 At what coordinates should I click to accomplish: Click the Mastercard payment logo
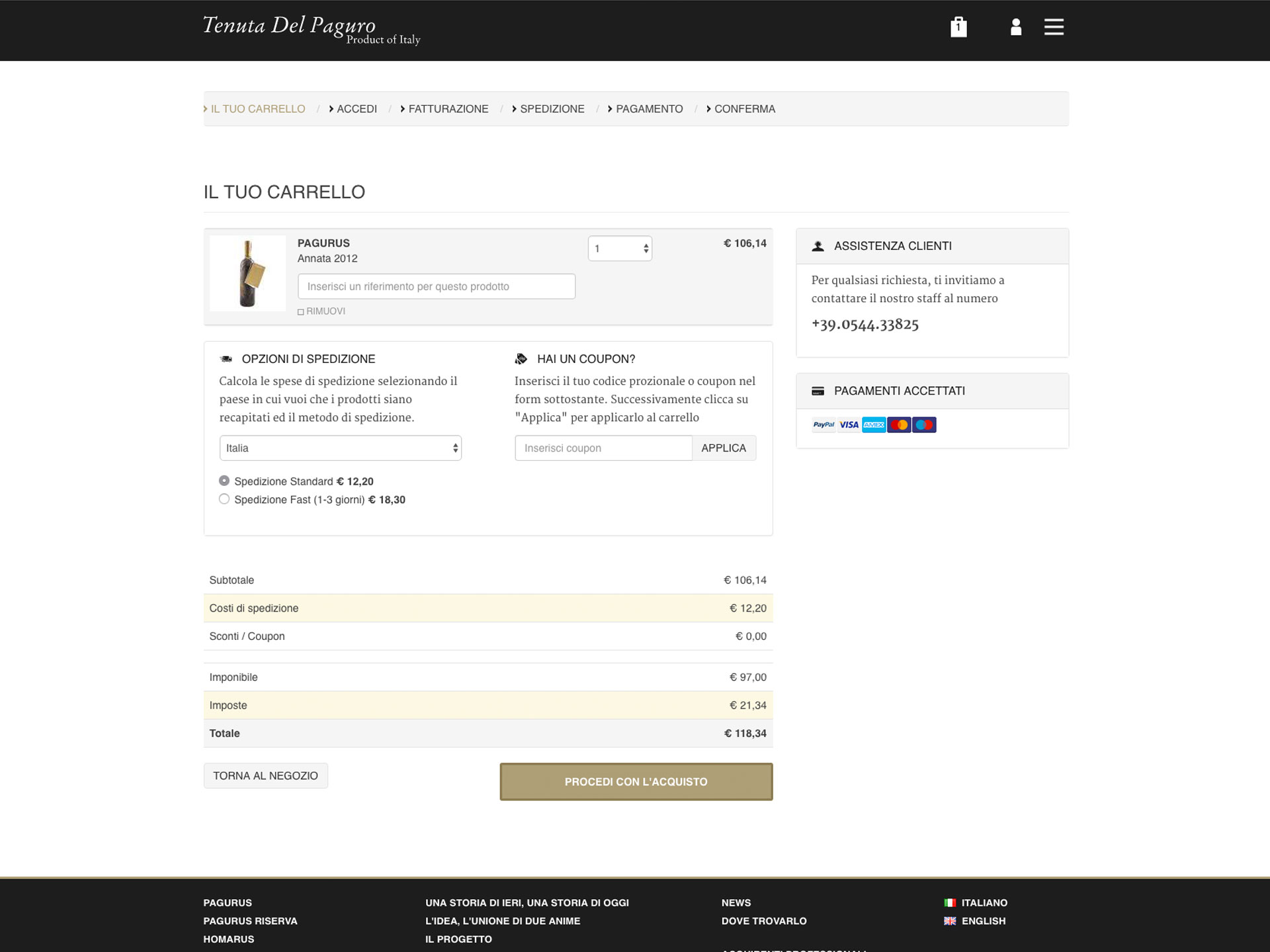899,425
